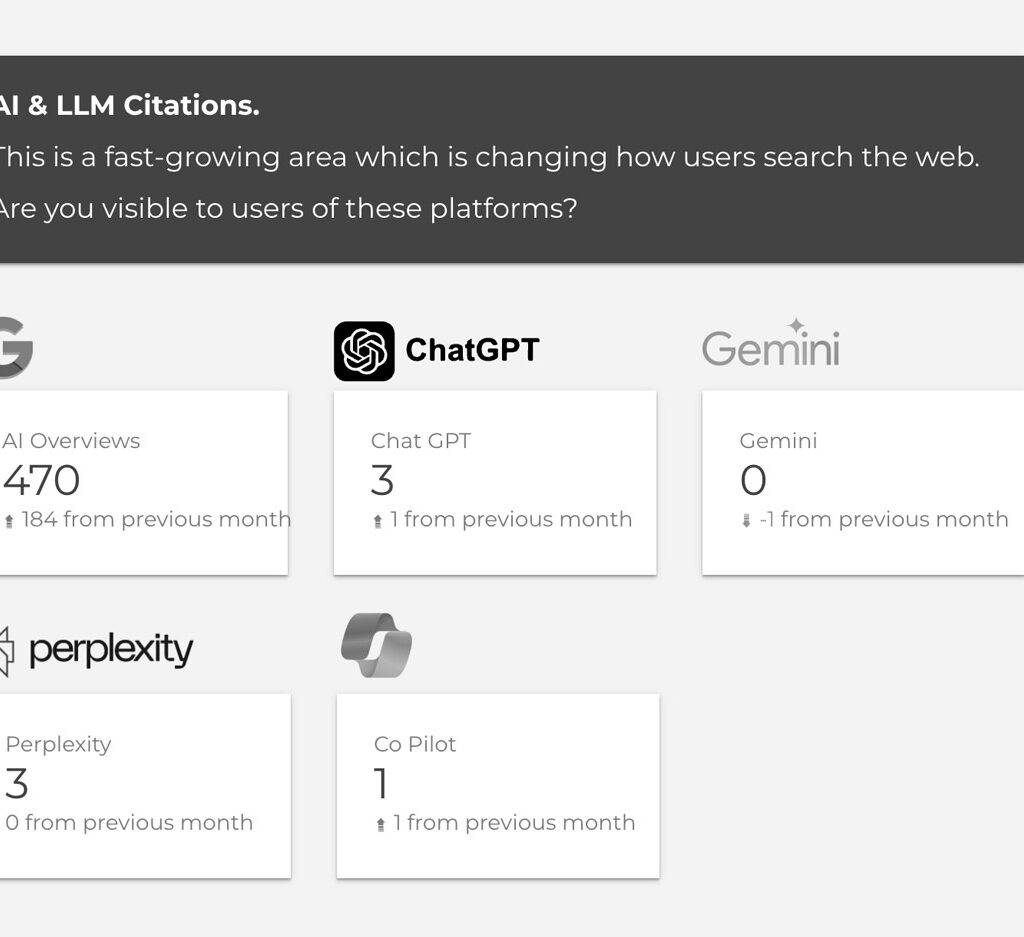Click Perplexity's "0 from previous month" text
This screenshot has width=1024, height=937.
point(129,823)
